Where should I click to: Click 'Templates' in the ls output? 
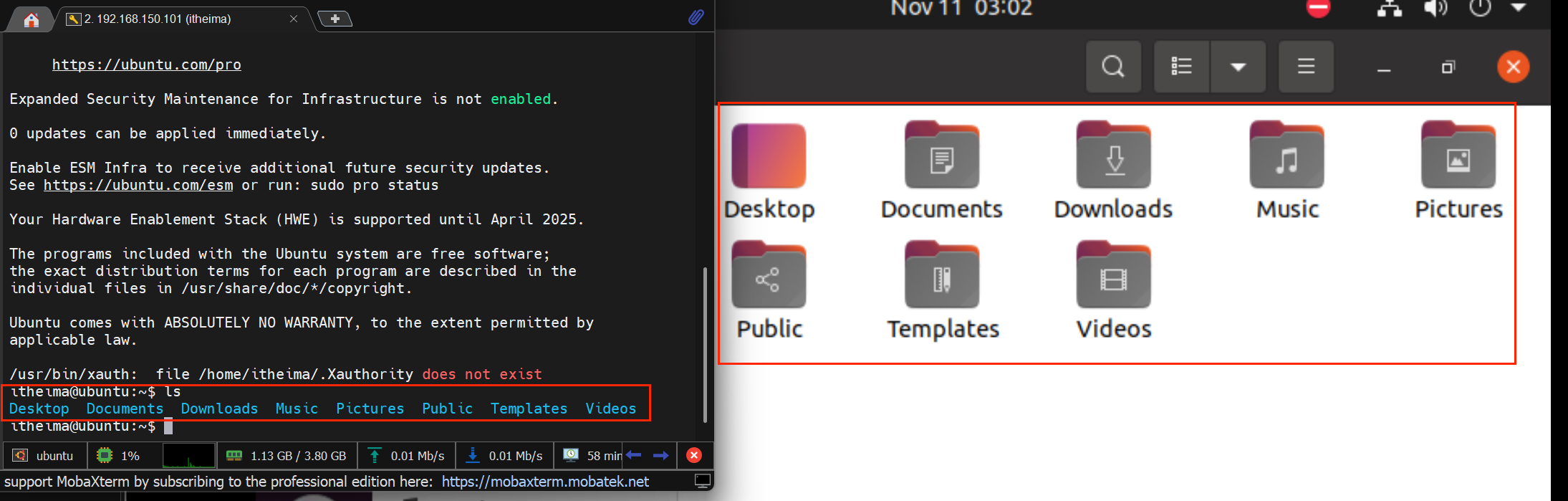point(529,409)
